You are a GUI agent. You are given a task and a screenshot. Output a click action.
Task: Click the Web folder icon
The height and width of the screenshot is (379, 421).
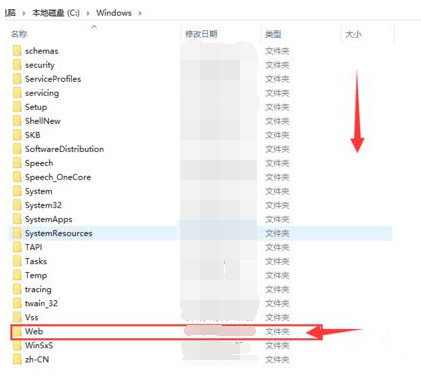pyautogui.click(x=17, y=331)
